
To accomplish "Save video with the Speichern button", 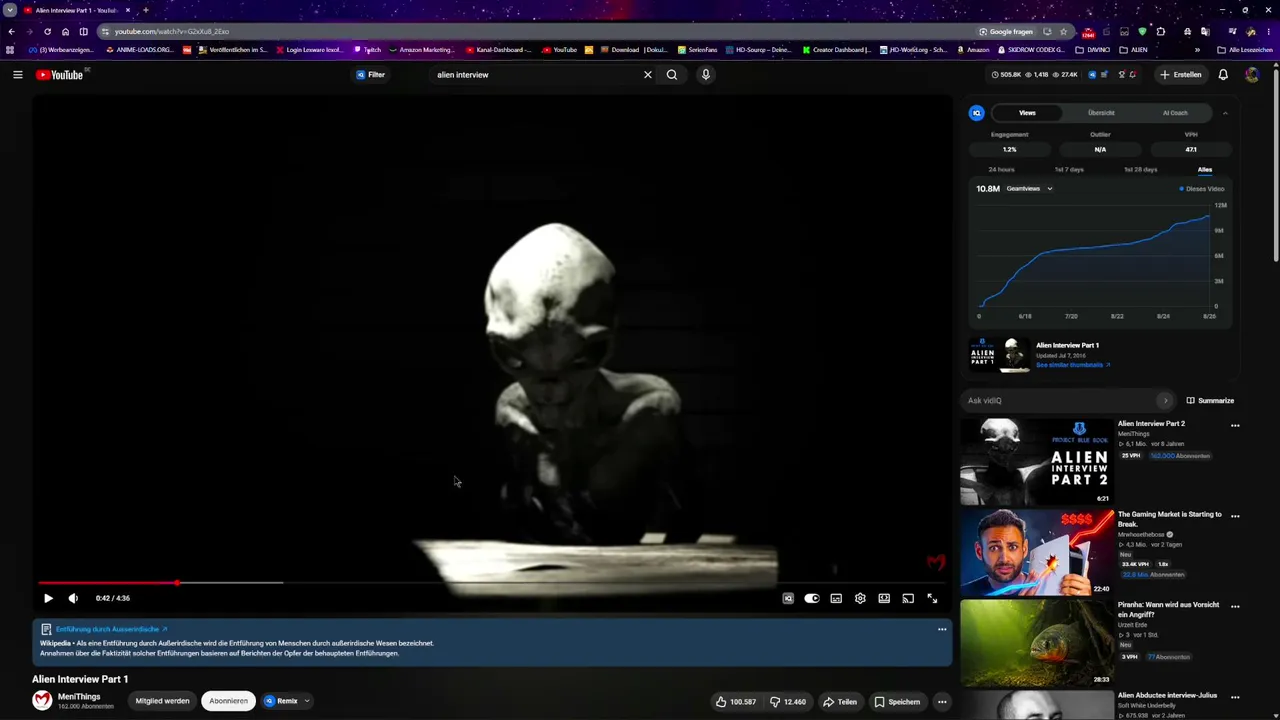I will coord(897,702).
